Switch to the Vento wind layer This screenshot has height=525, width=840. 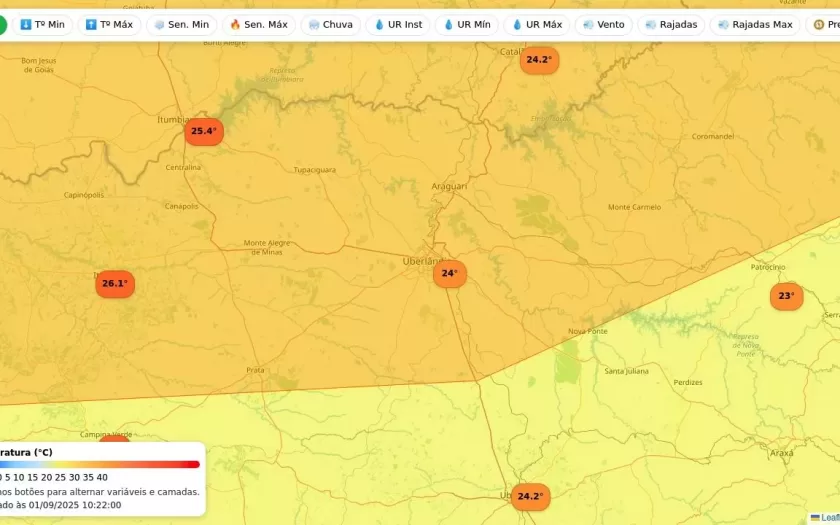click(x=603, y=25)
